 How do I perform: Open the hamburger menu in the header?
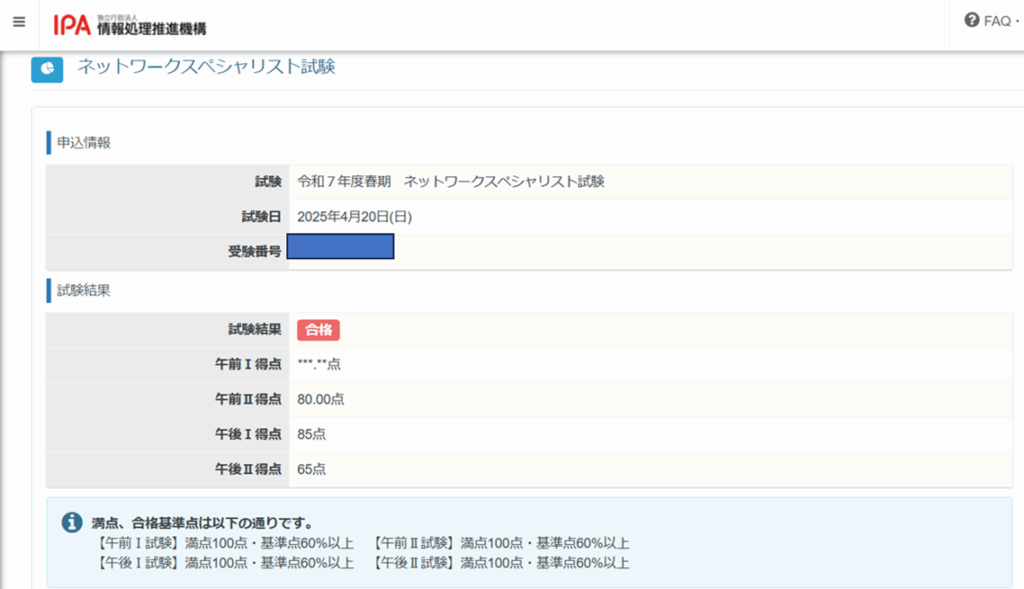[x=19, y=22]
